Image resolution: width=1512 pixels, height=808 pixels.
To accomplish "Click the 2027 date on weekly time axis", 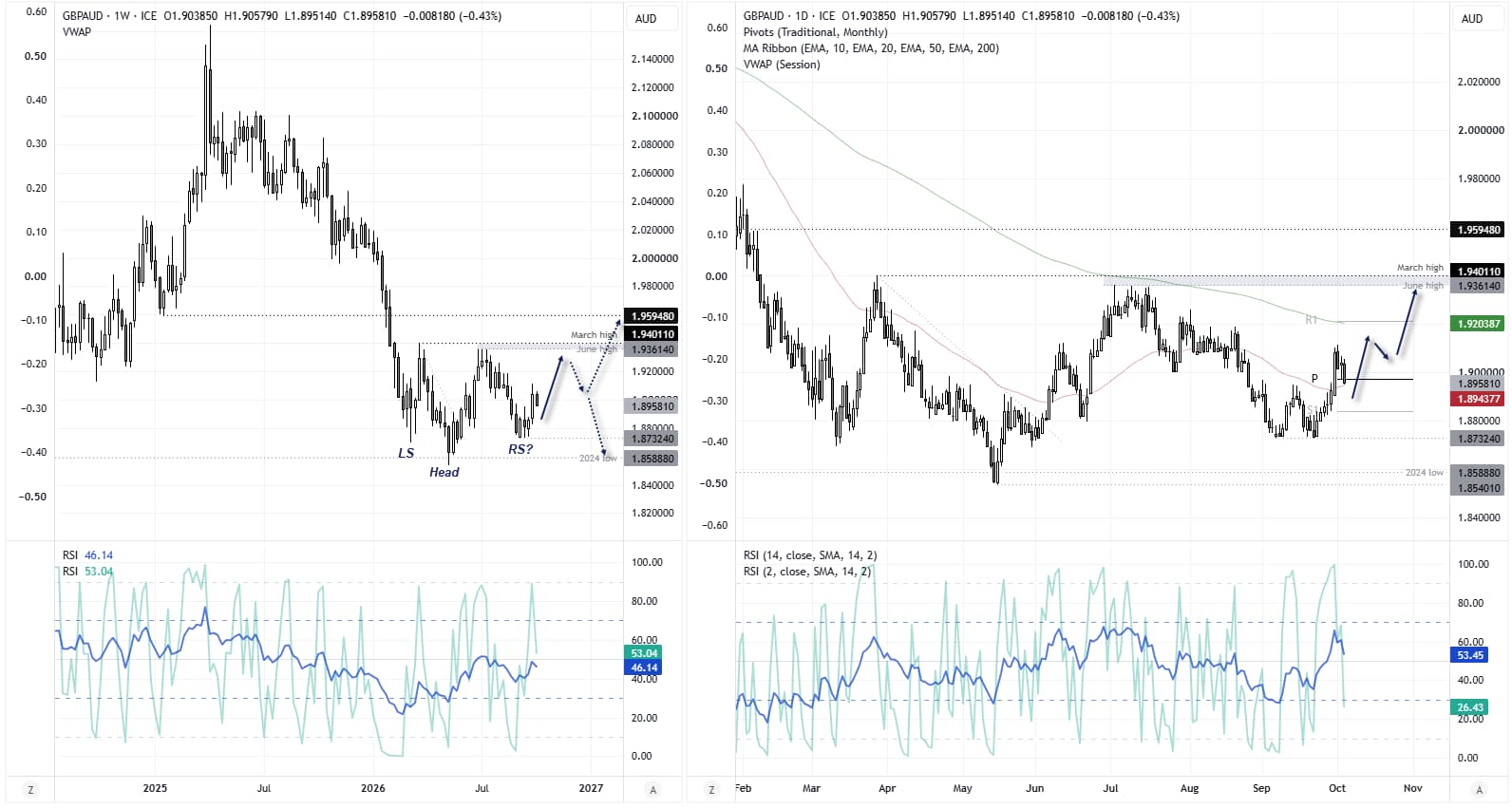I will point(591,788).
